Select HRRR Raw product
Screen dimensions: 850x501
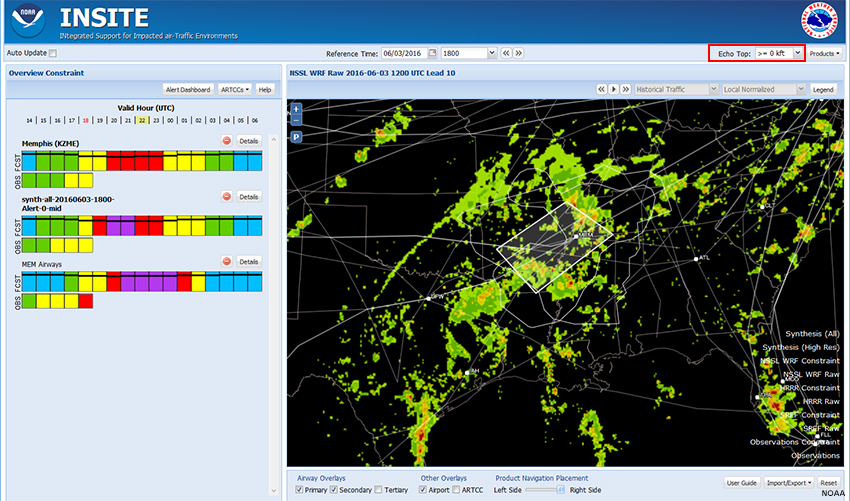coord(821,402)
